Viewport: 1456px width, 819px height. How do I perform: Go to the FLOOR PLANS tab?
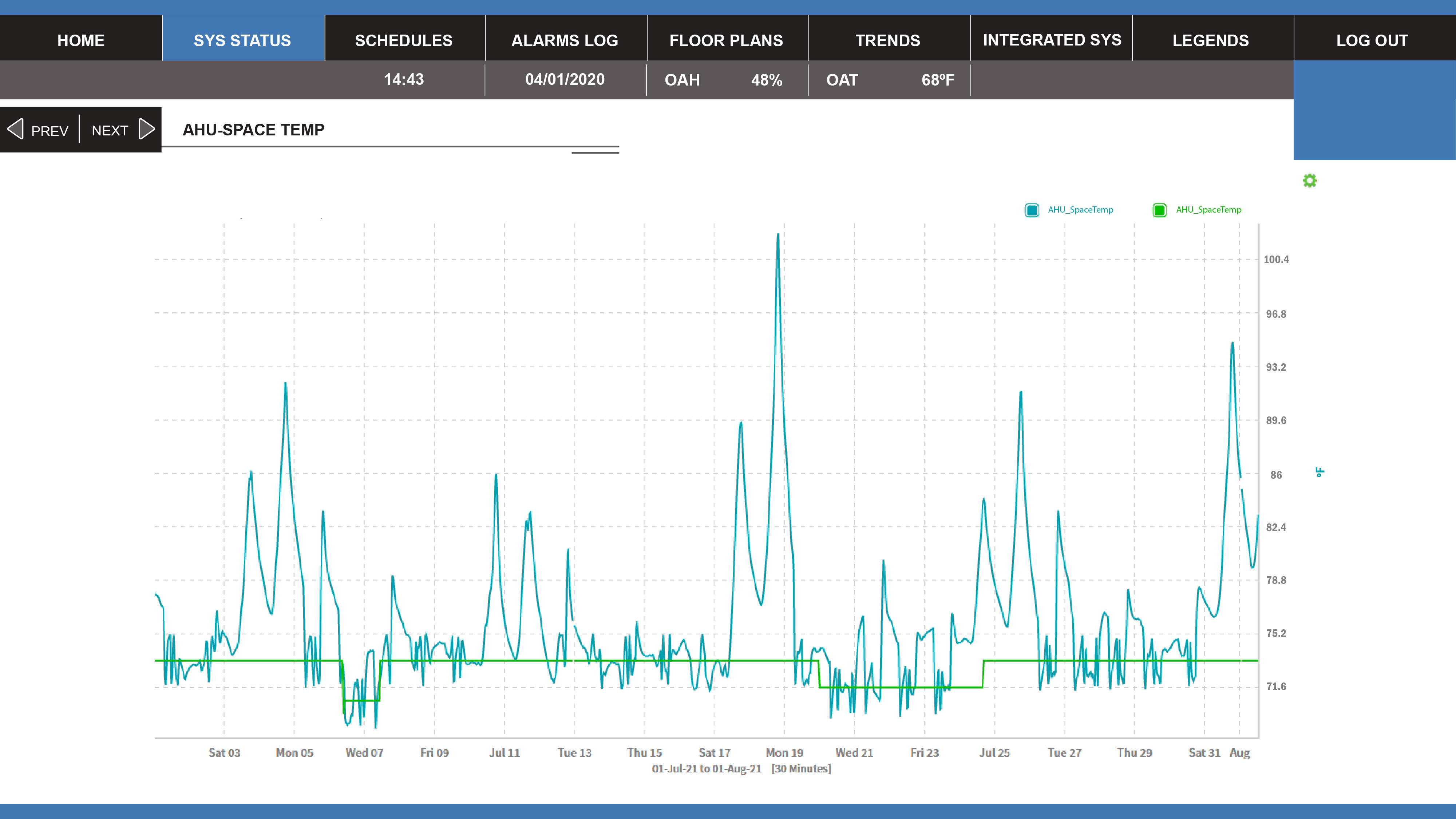tap(726, 40)
